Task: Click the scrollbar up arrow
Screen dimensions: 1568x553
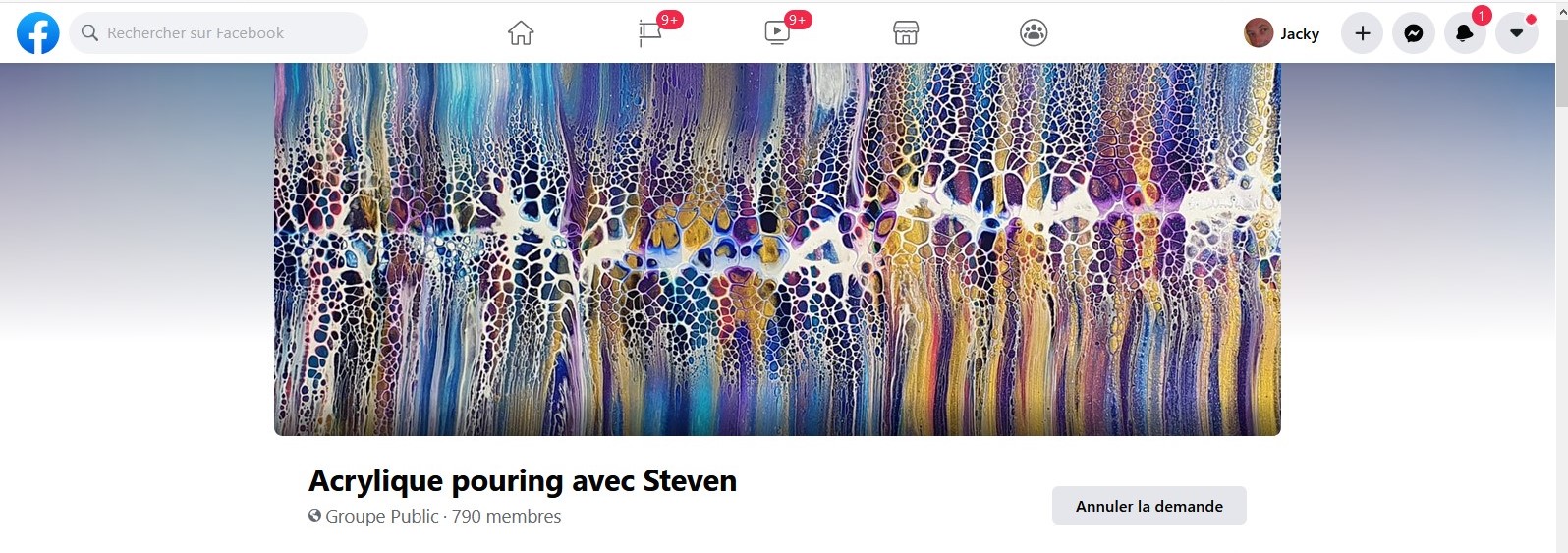Action: click(x=1560, y=12)
